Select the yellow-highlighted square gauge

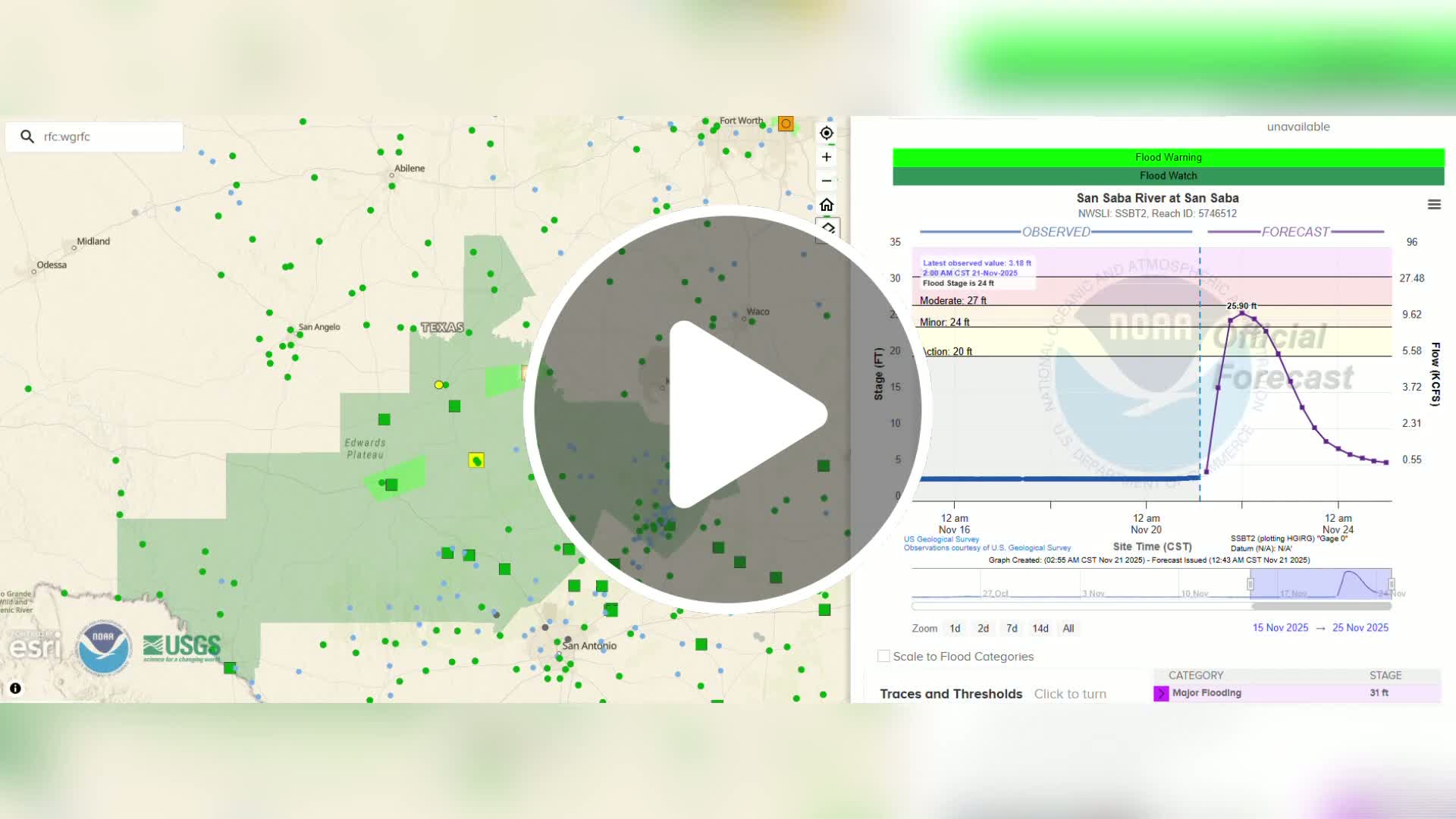[476, 460]
